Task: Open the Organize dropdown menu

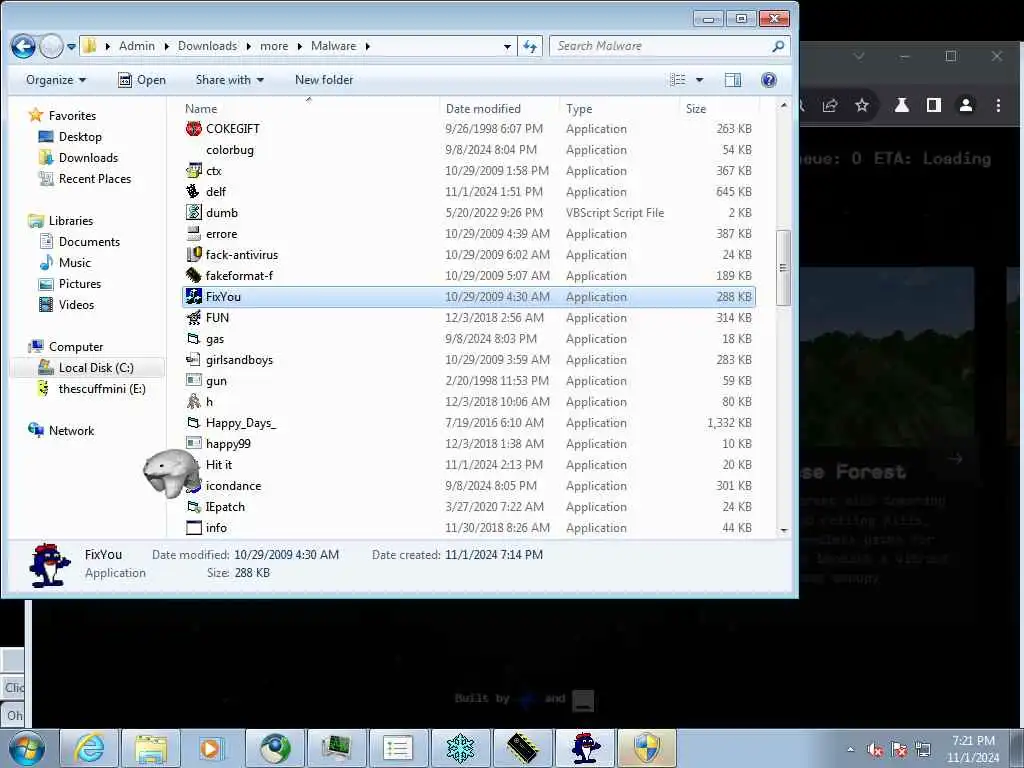Action: coord(56,80)
